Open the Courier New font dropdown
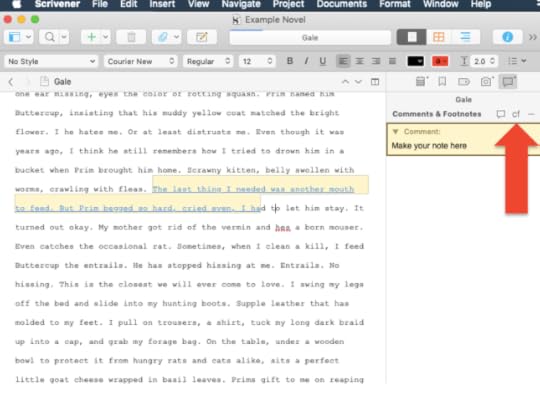 141,61
